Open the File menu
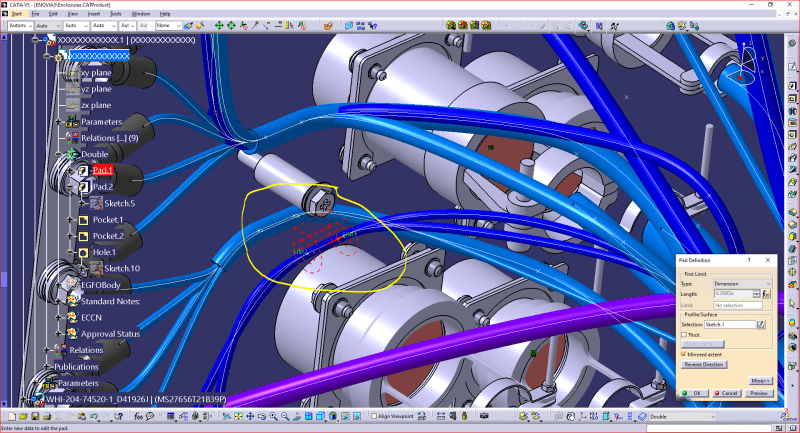This screenshot has height=433, width=800. pos(35,14)
